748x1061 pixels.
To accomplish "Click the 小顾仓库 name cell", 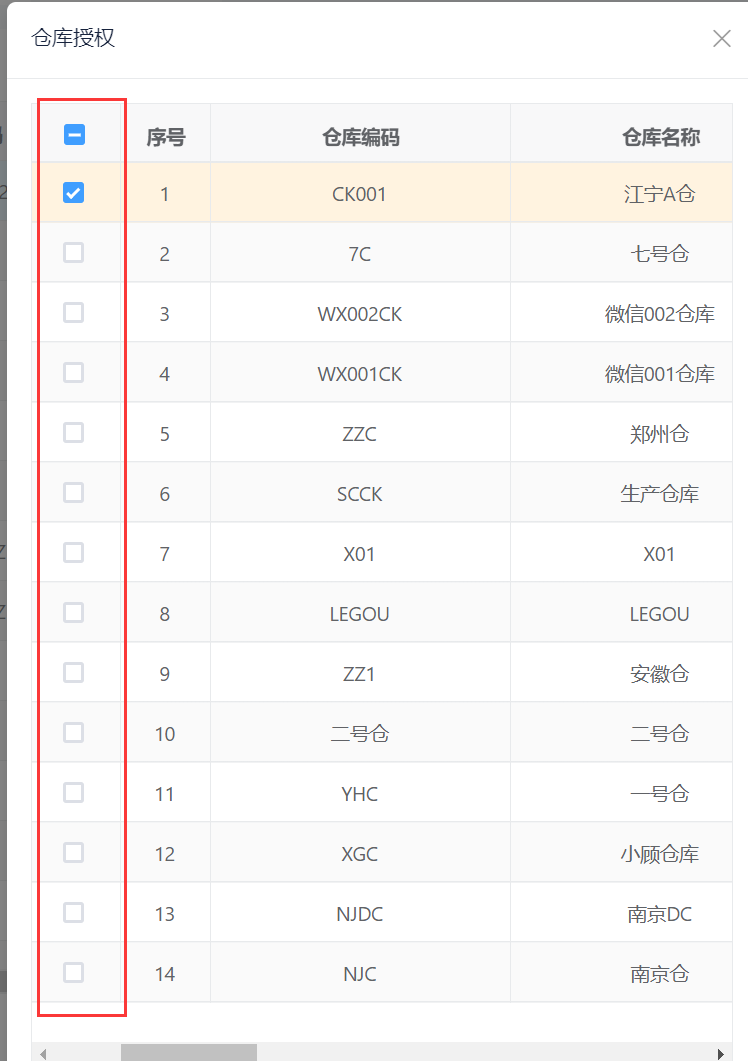I will [x=621, y=854].
